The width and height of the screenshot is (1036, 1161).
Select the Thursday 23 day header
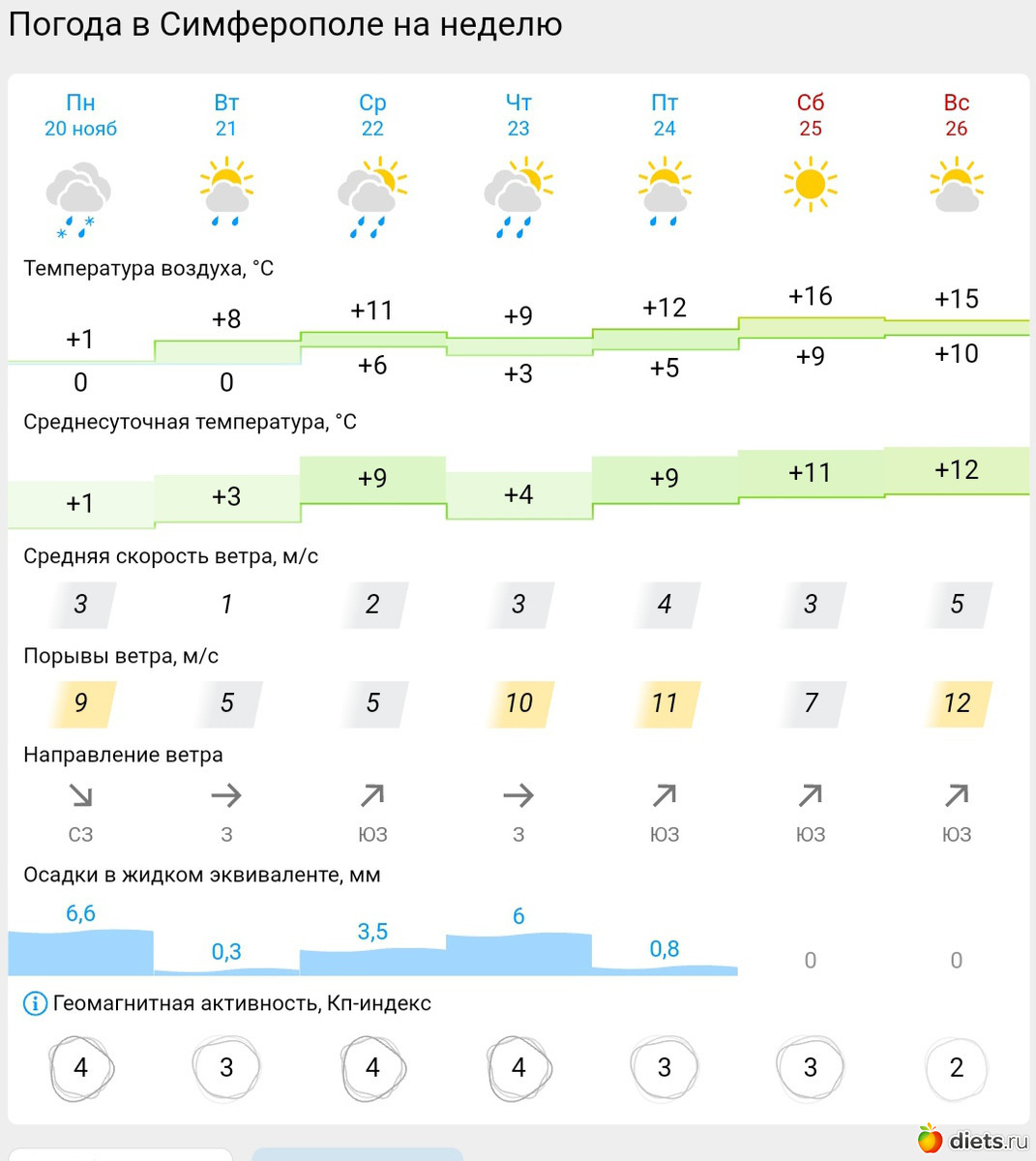[518, 115]
